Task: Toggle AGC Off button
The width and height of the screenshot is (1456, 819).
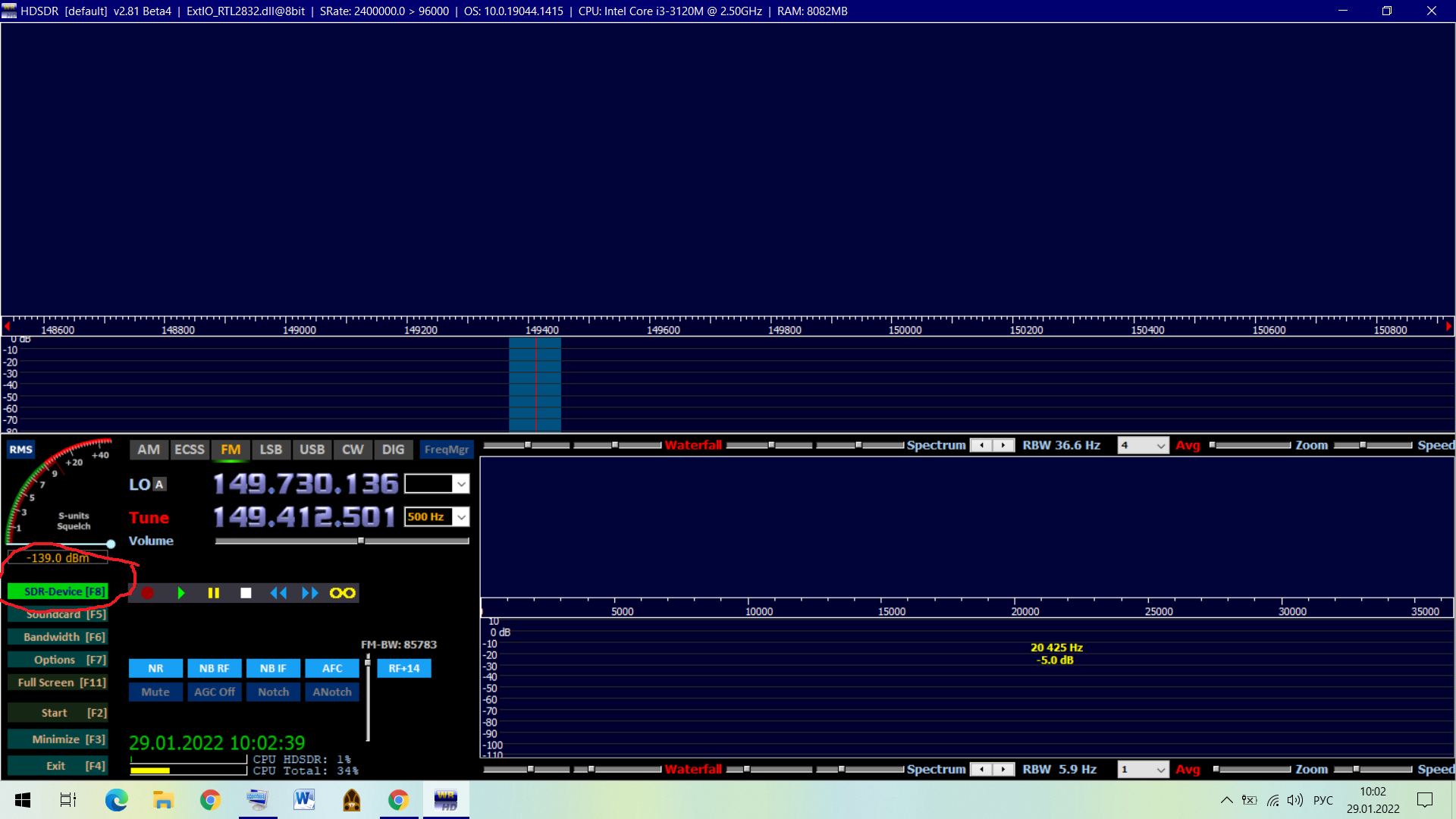Action: coord(214,692)
